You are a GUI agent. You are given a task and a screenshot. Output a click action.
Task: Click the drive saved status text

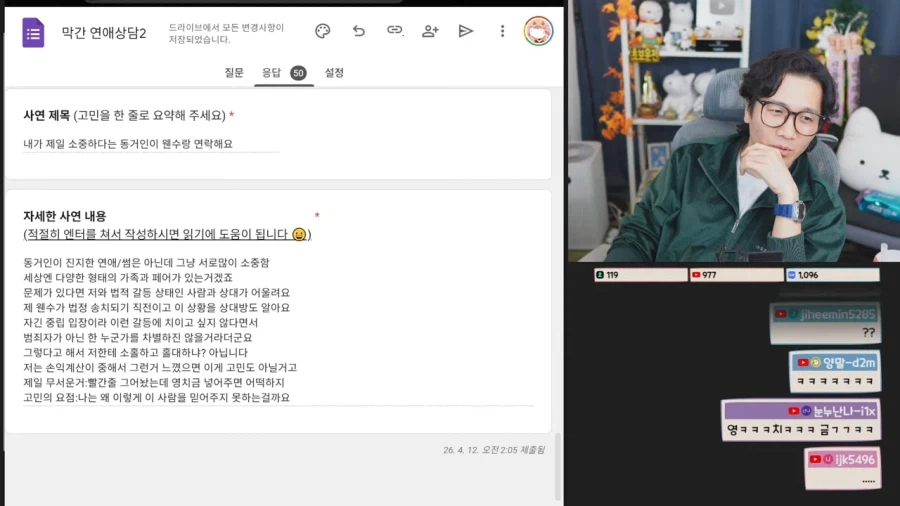coord(226,33)
